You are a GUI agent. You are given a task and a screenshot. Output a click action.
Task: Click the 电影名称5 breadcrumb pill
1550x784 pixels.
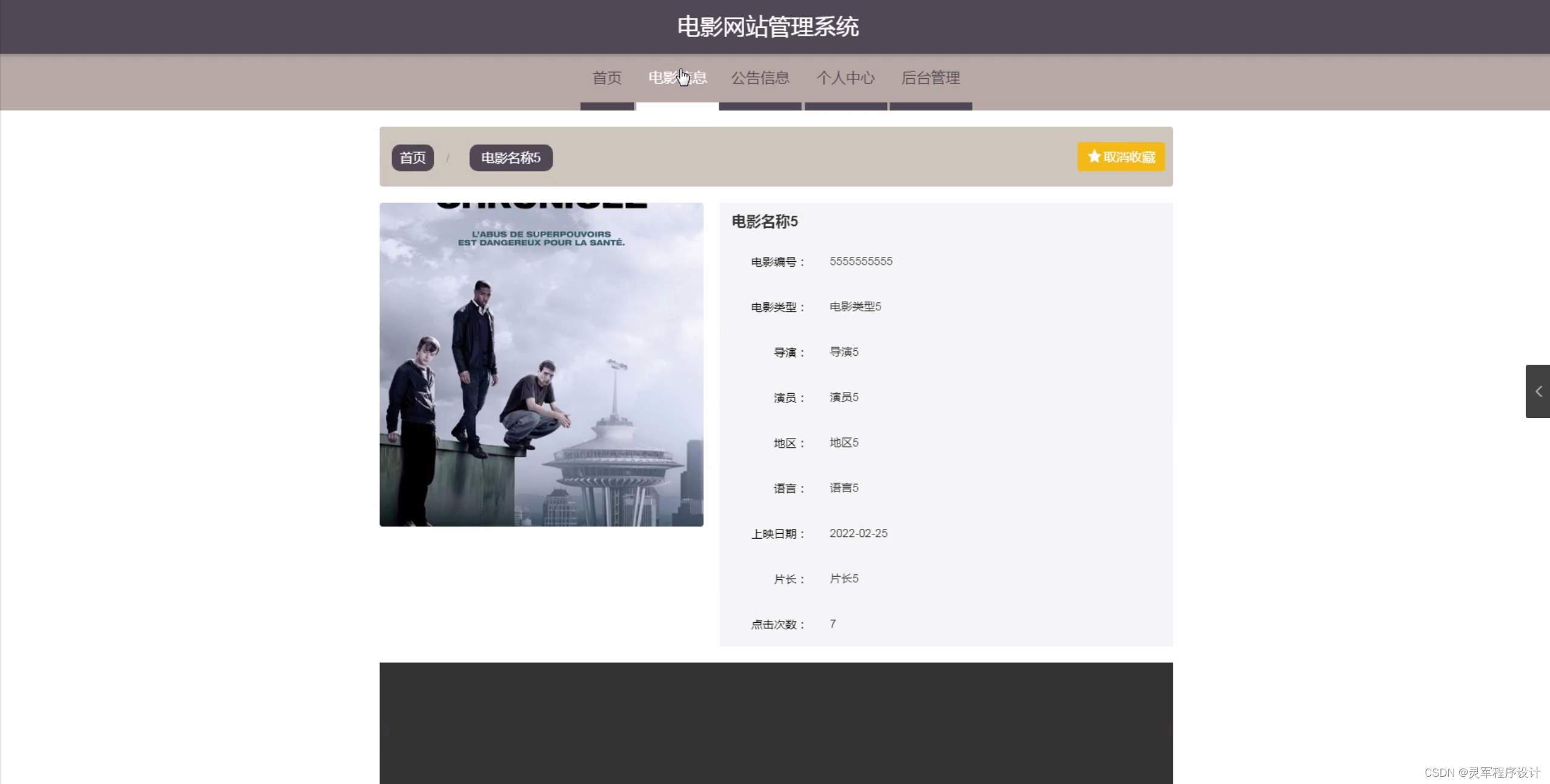(x=510, y=158)
